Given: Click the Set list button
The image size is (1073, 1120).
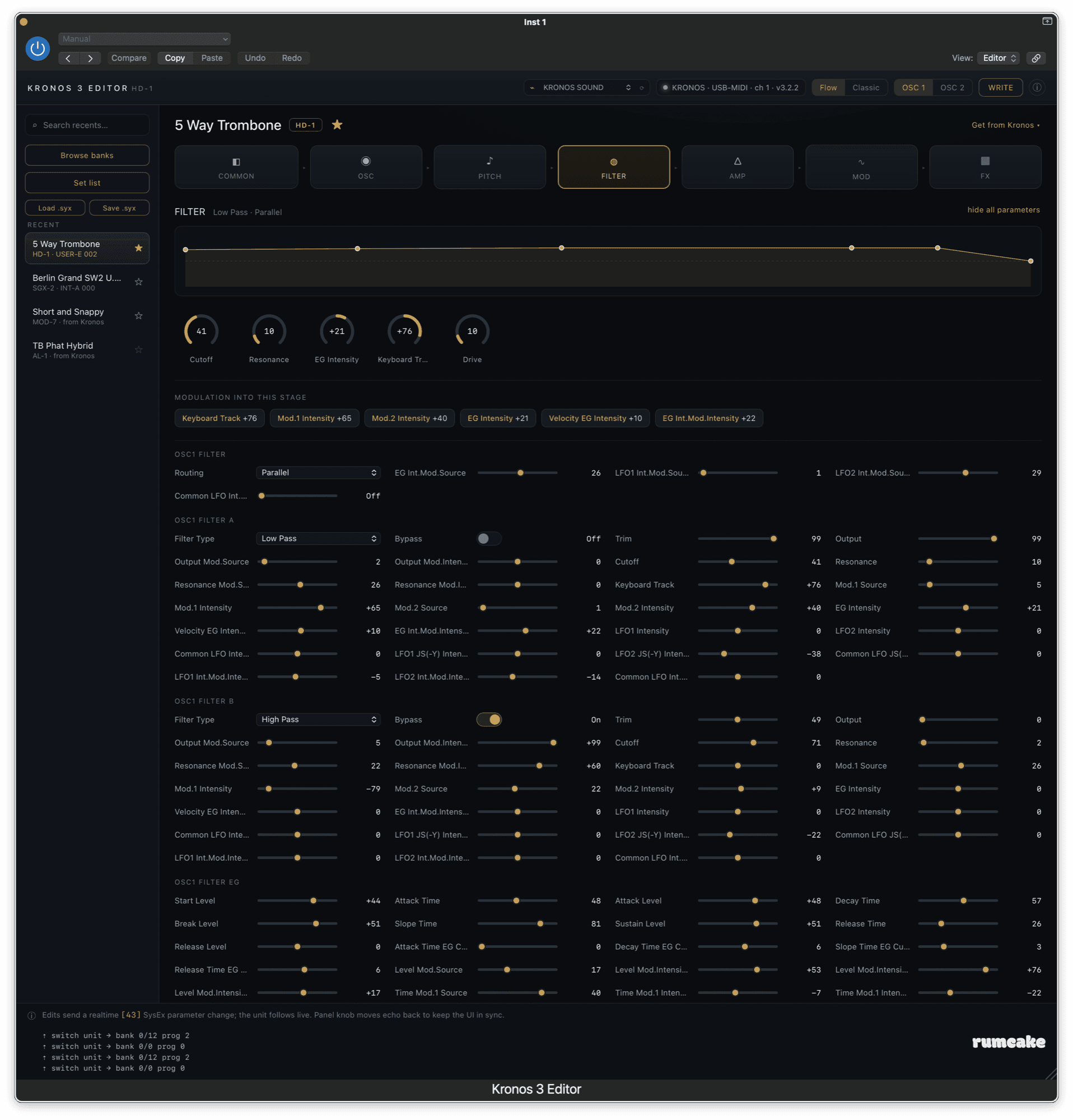Looking at the screenshot, I should tap(87, 183).
